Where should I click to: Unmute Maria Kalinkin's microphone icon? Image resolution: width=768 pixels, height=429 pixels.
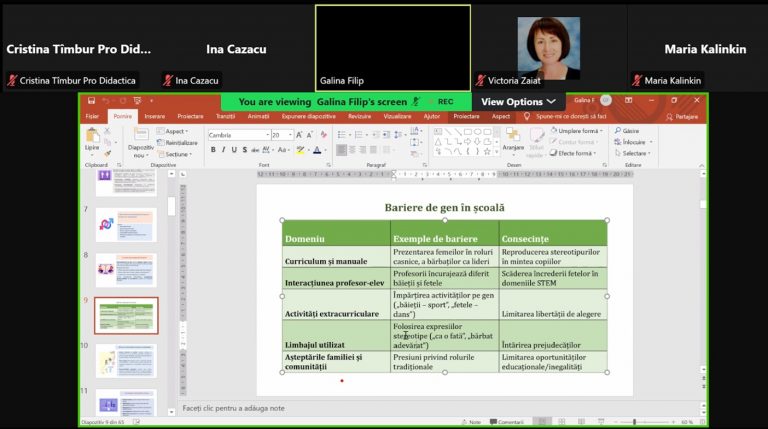(x=637, y=81)
